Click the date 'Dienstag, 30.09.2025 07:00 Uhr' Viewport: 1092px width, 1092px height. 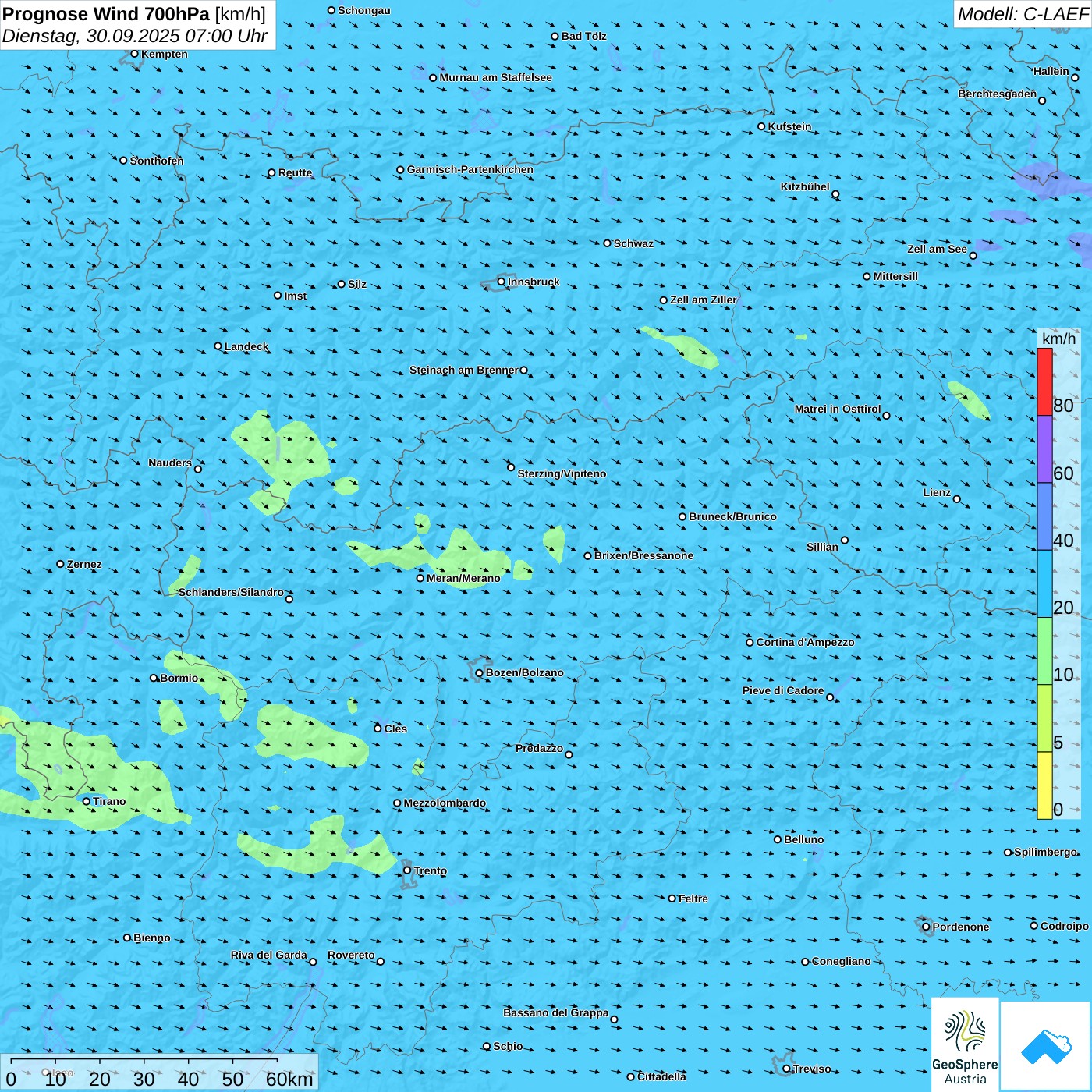(x=135, y=36)
